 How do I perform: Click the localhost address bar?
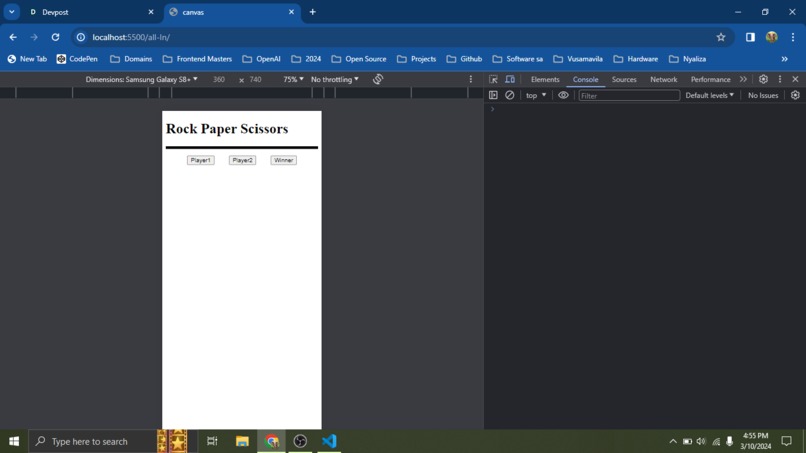(x=401, y=37)
